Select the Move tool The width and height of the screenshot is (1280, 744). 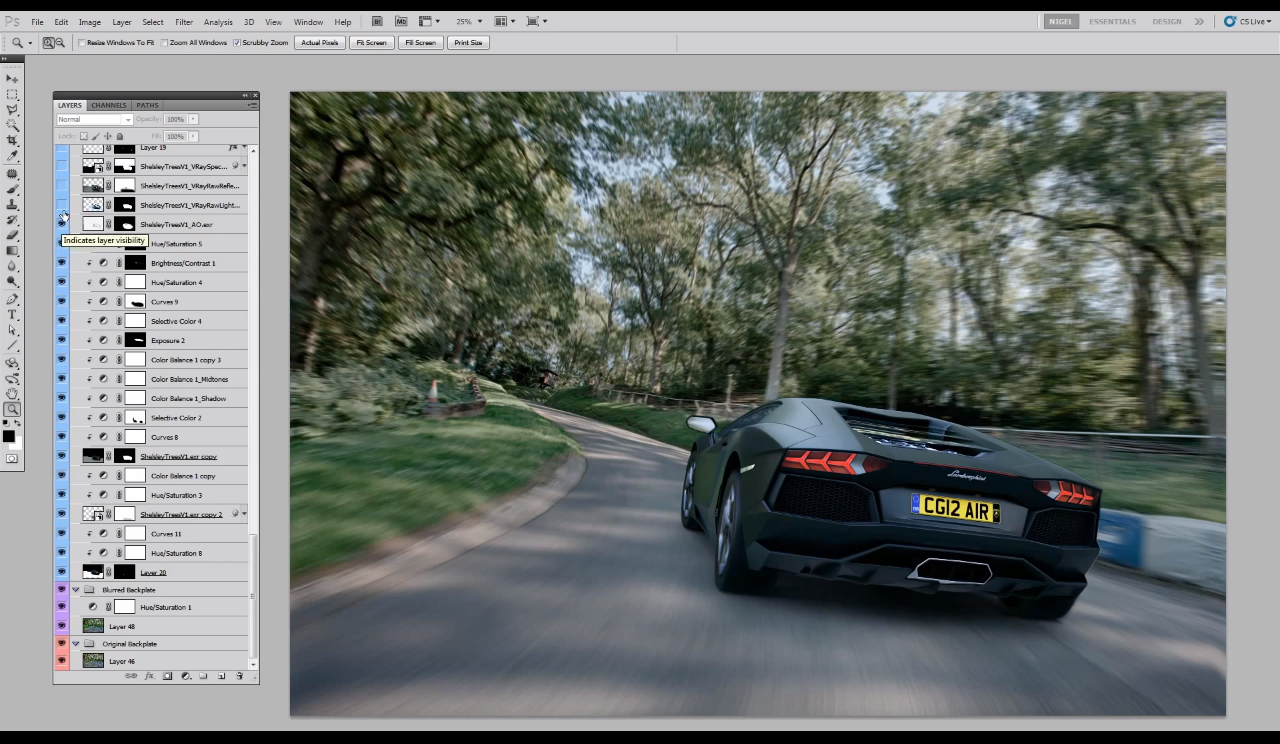(12, 78)
